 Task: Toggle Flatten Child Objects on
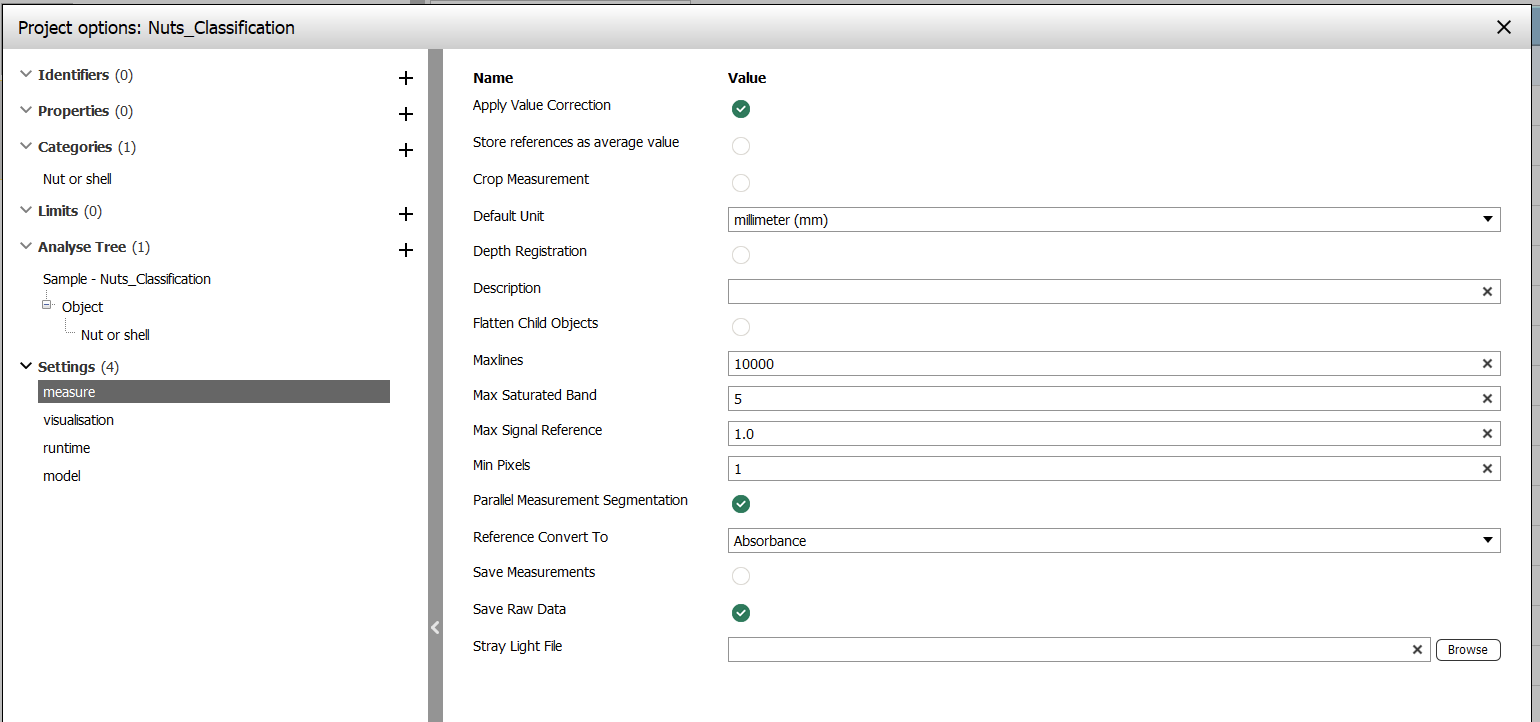(x=741, y=327)
